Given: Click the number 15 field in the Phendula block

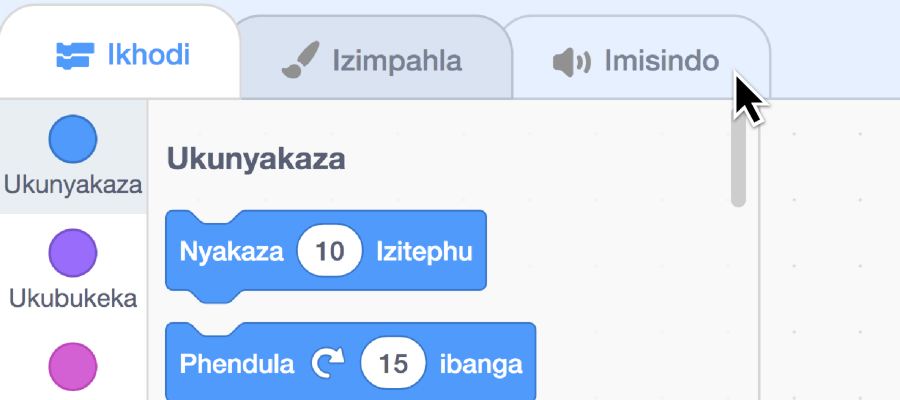Looking at the screenshot, I should coord(393,364).
